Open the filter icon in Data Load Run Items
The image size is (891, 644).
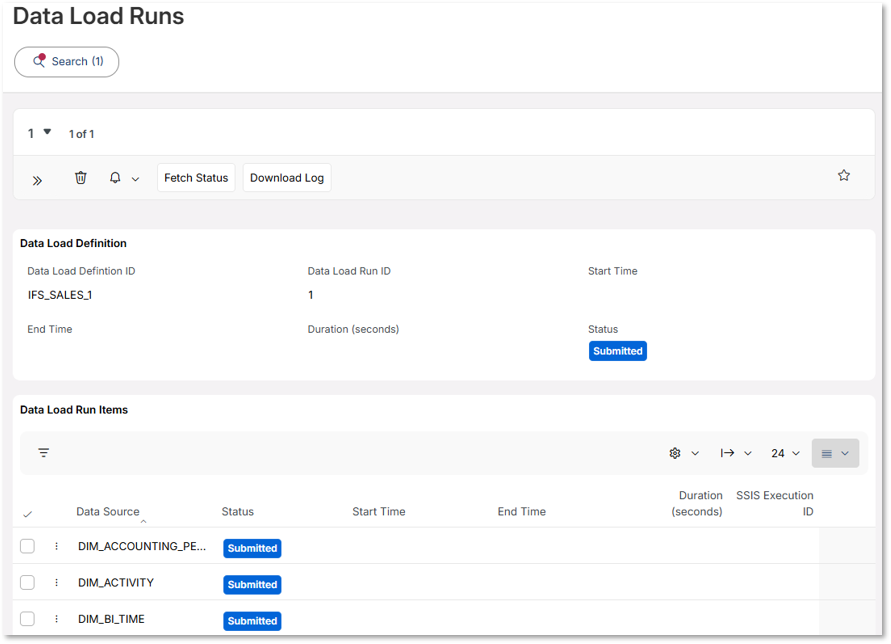point(44,452)
